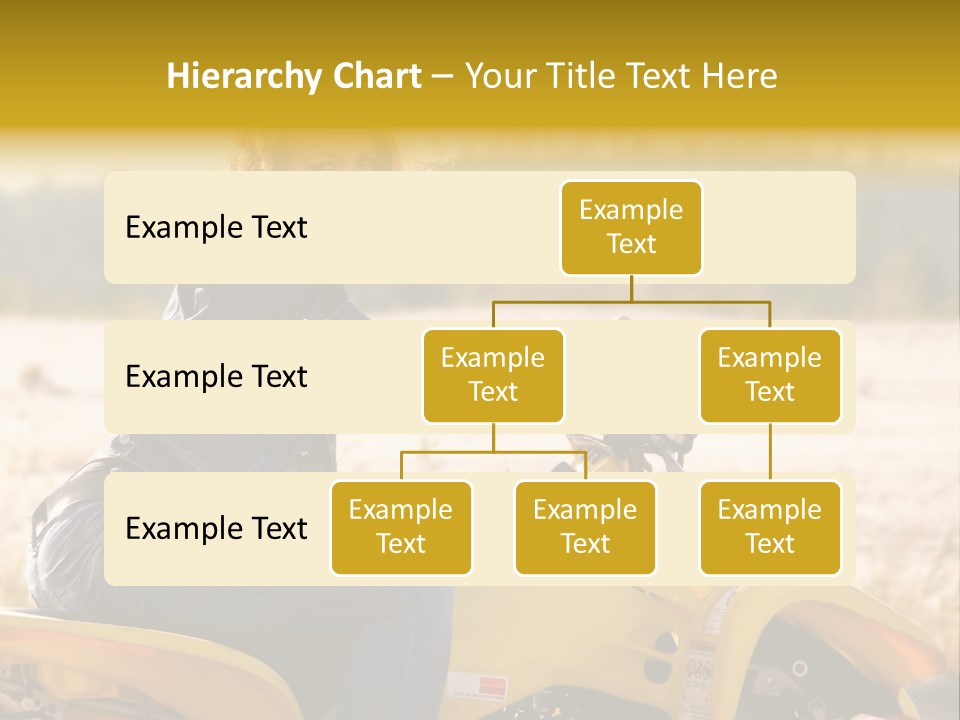960x720 pixels.
Task: Select the left box in the second level
Action: pyautogui.click(x=493, y=376)
